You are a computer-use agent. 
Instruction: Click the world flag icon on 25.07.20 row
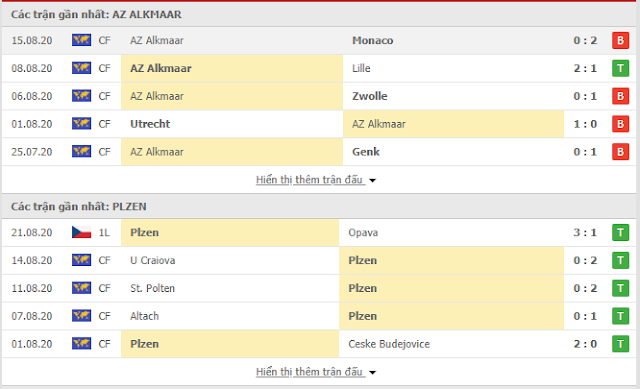click(81, 151)
